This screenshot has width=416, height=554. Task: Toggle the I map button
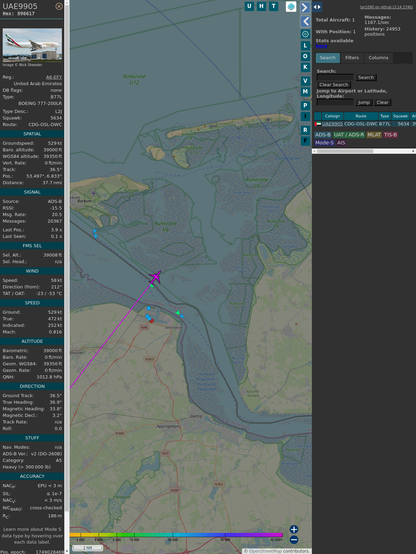pos(305,116)
